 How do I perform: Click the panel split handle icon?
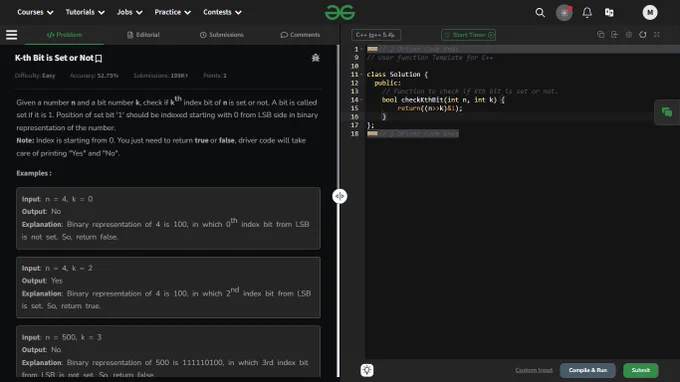pos(340,196)
